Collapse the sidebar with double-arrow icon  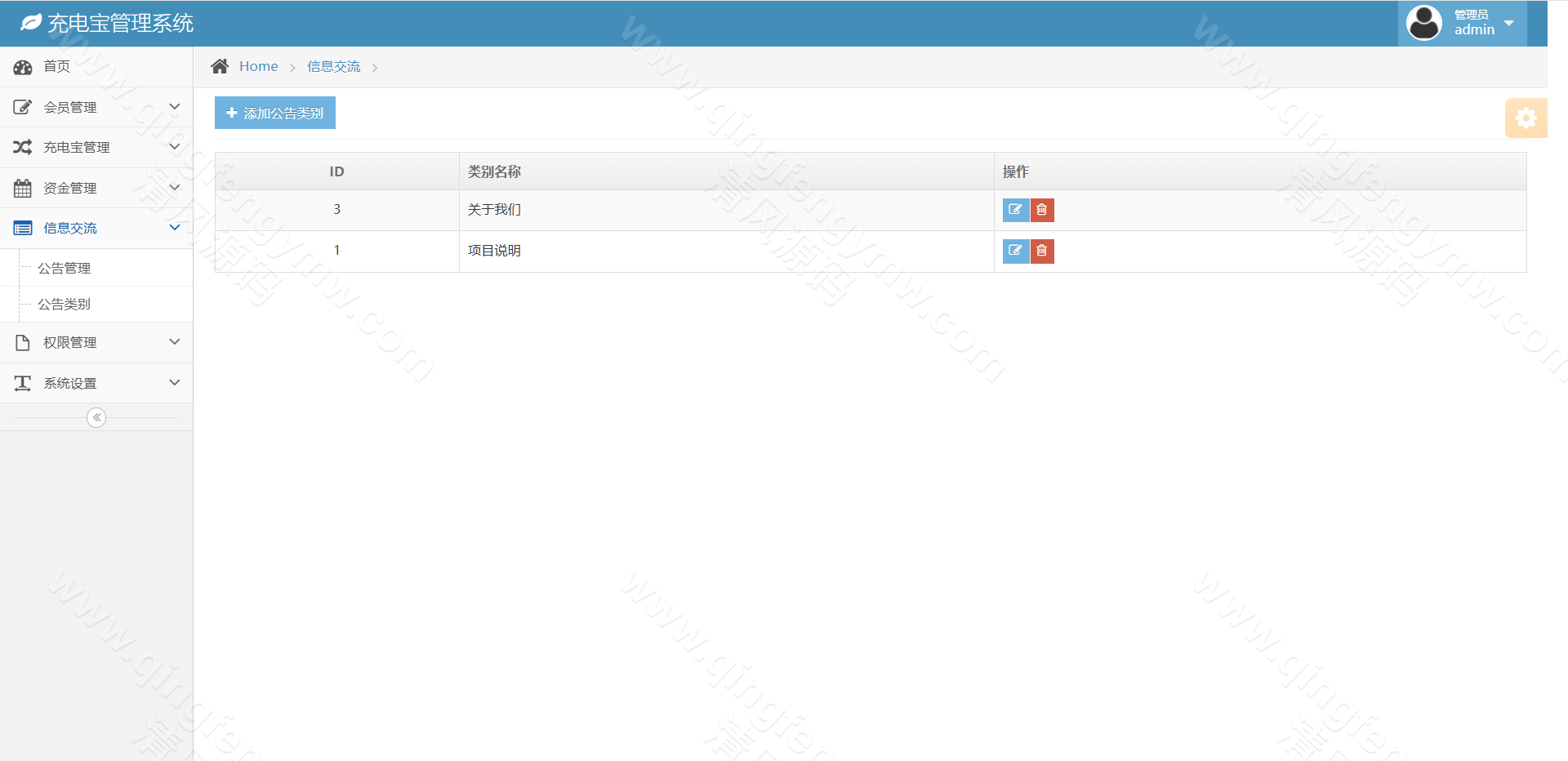[x=96, y=418]
